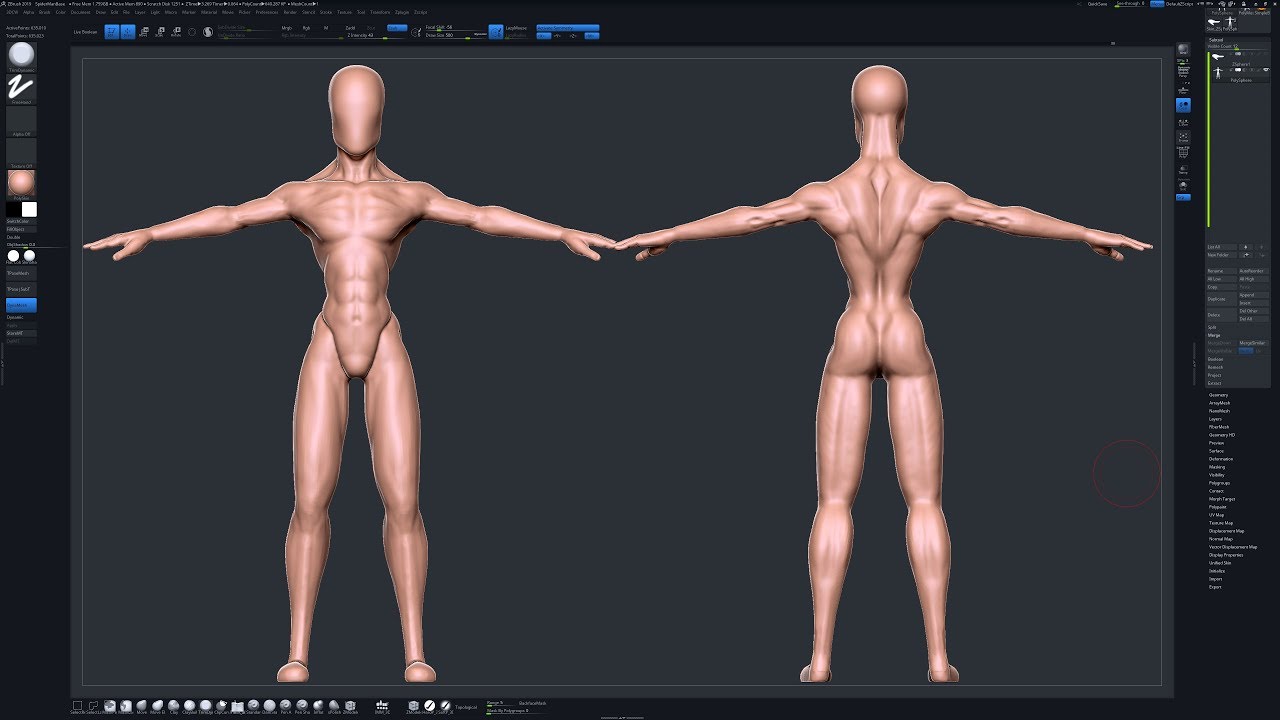Choose the sPolish brush
Image resolution: width=1280 pixels, height=720 pixels.
coord(334,706)
